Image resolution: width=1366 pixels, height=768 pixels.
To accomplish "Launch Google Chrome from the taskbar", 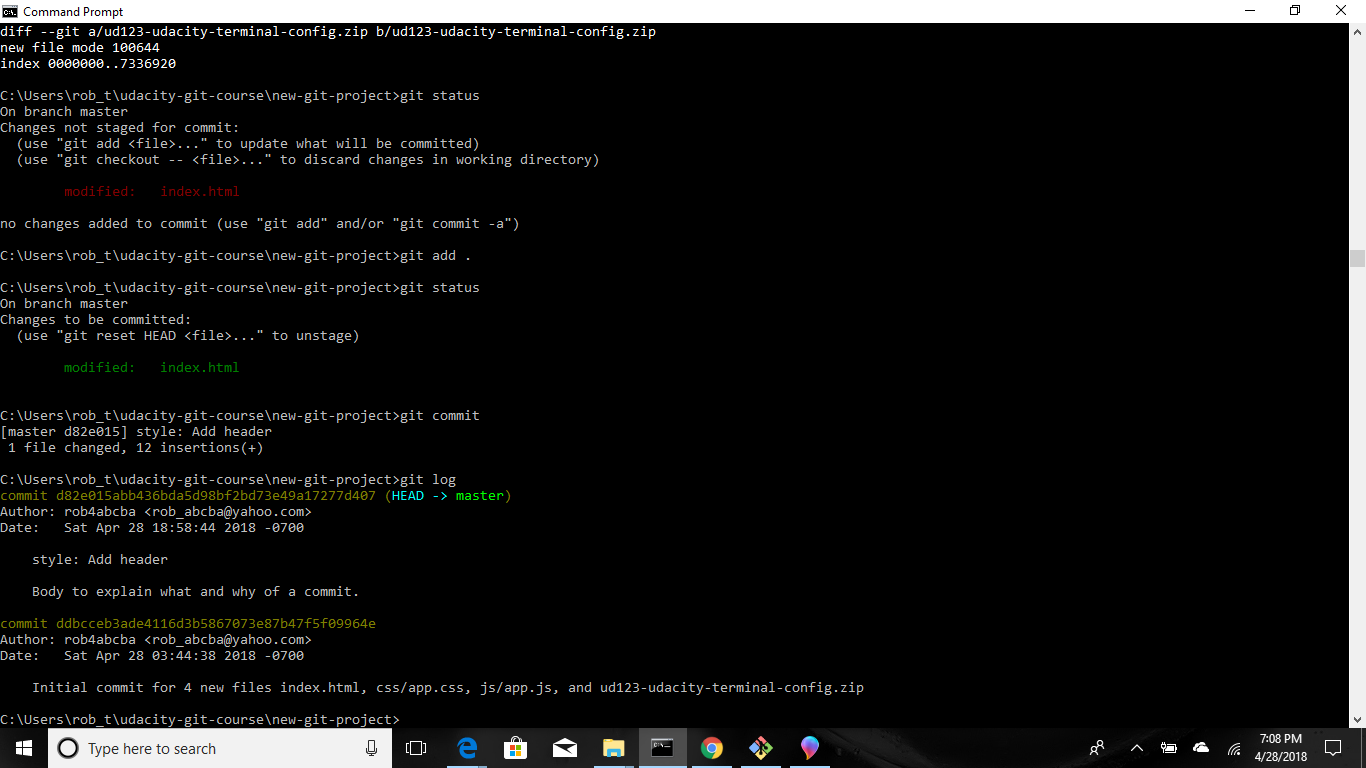I will [x=711, y=747].
